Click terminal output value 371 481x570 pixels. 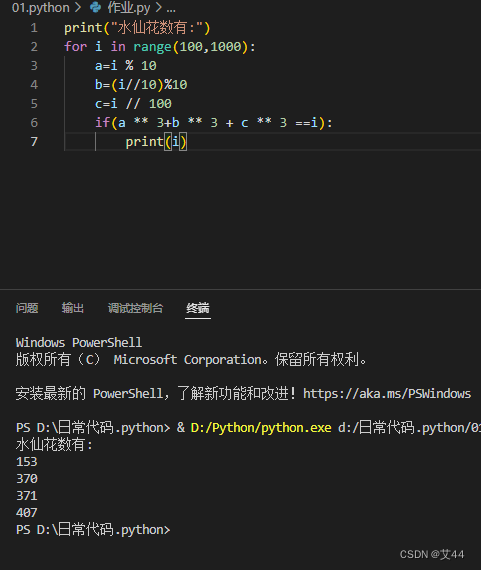[x=27, y=496]
